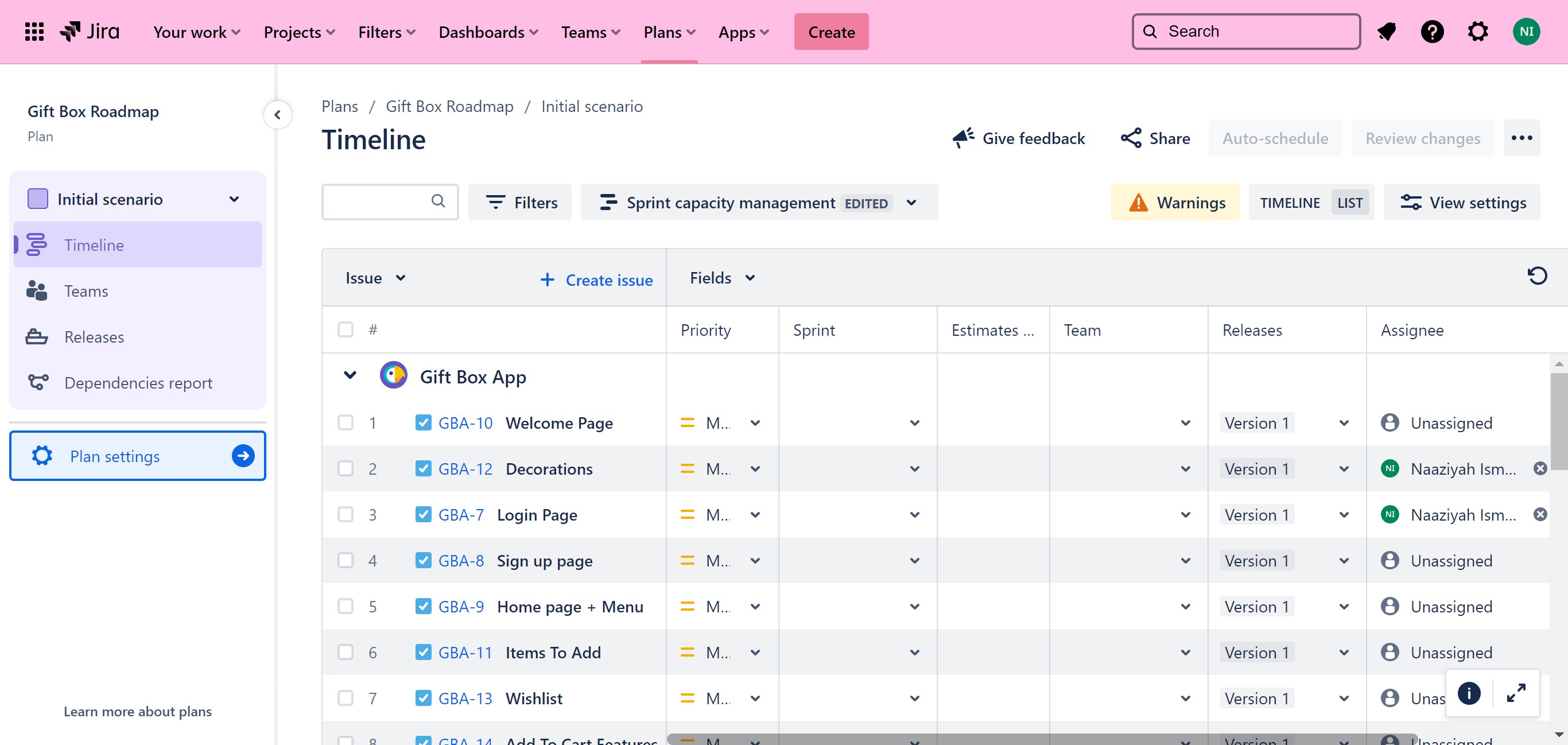Click the help question mark icon
Image resolution: width=1568 pixels, height=745 pixels.
pyautogui.click(x=1431, y=32)
